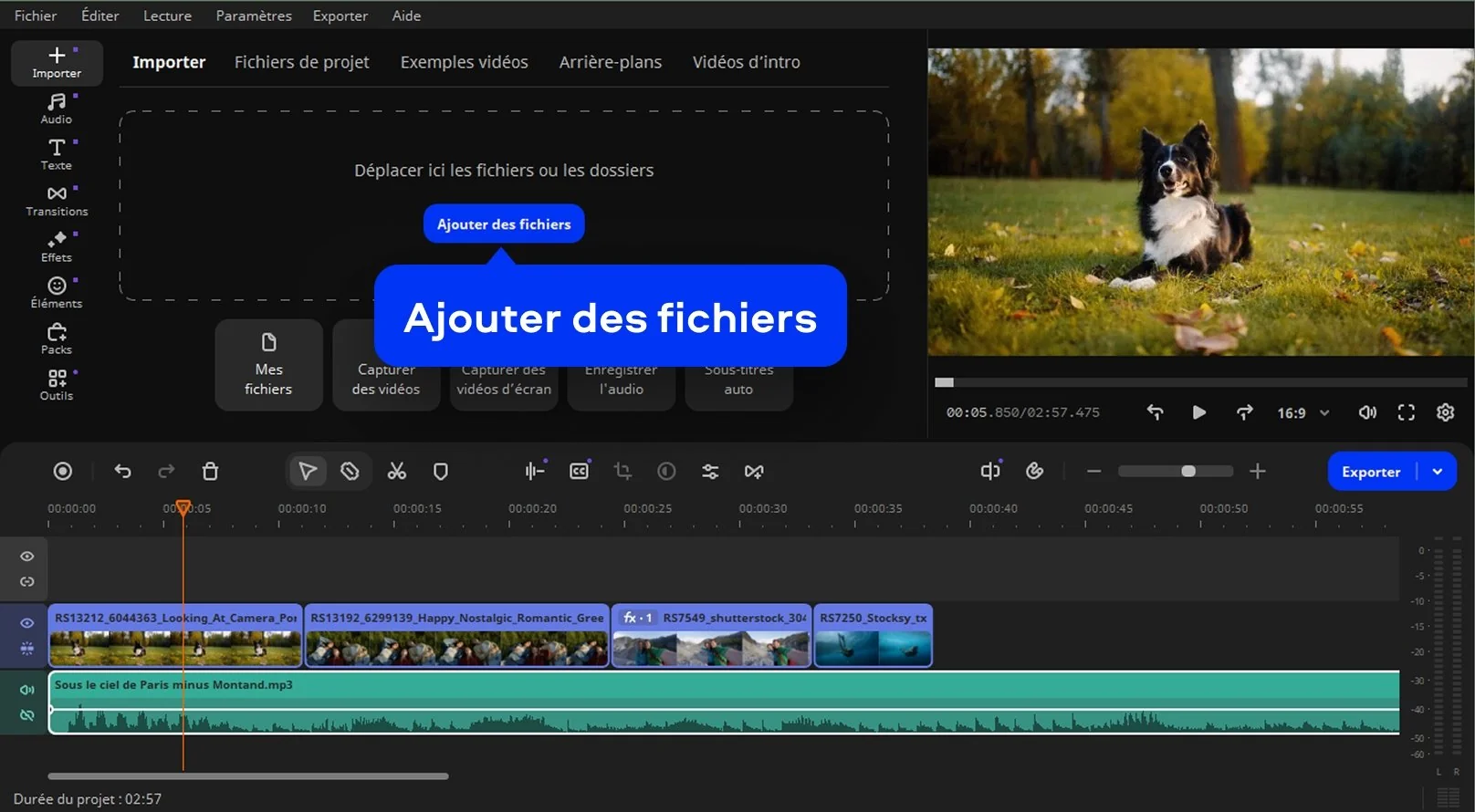Select the Texte tool in sidebar
Viewport: 1475px width, 812px height.
(57, 154)
